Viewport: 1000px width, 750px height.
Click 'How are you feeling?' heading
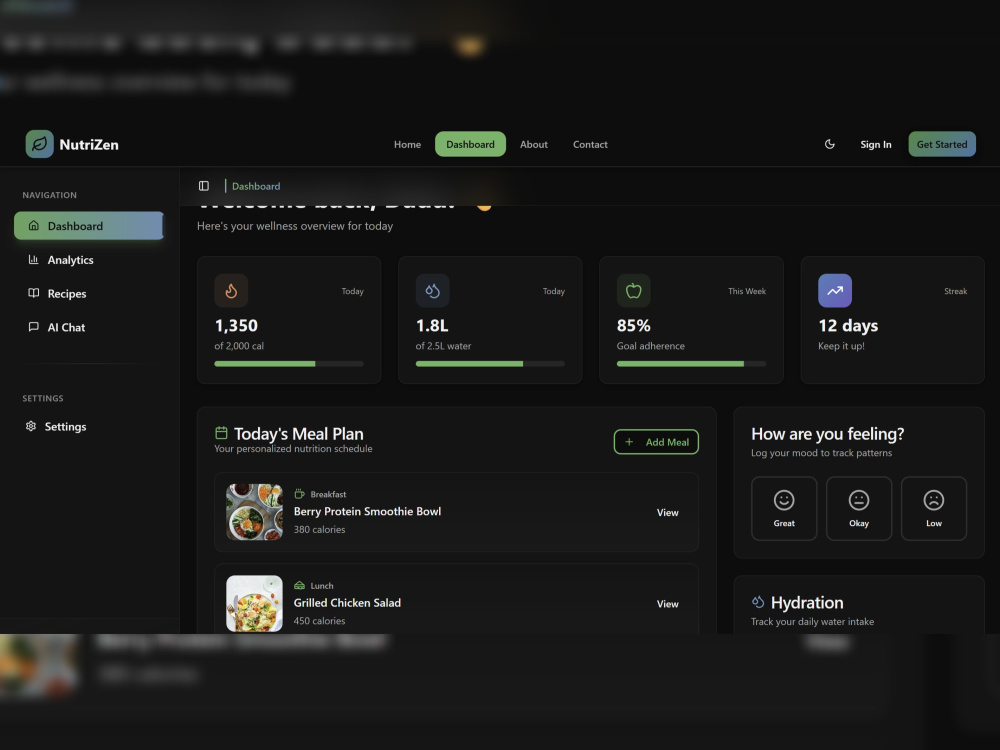click(x=827, y=434)
